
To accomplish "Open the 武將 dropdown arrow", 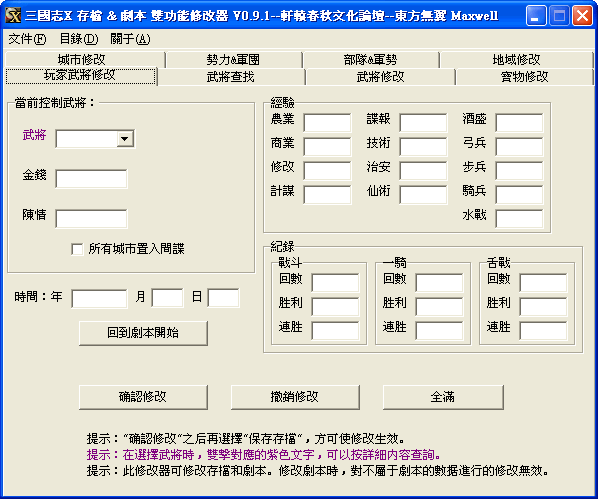I will point(125,139).
